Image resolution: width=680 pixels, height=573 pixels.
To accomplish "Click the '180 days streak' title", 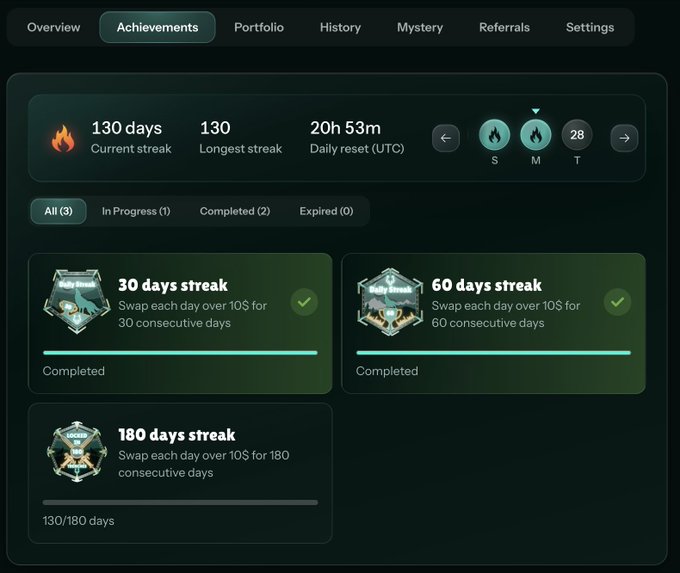I will 177,435.
